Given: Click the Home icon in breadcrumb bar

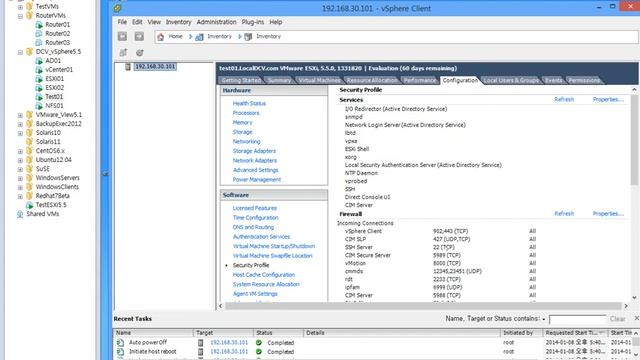Looking at the screenshot, I should [x=160, y=37].
